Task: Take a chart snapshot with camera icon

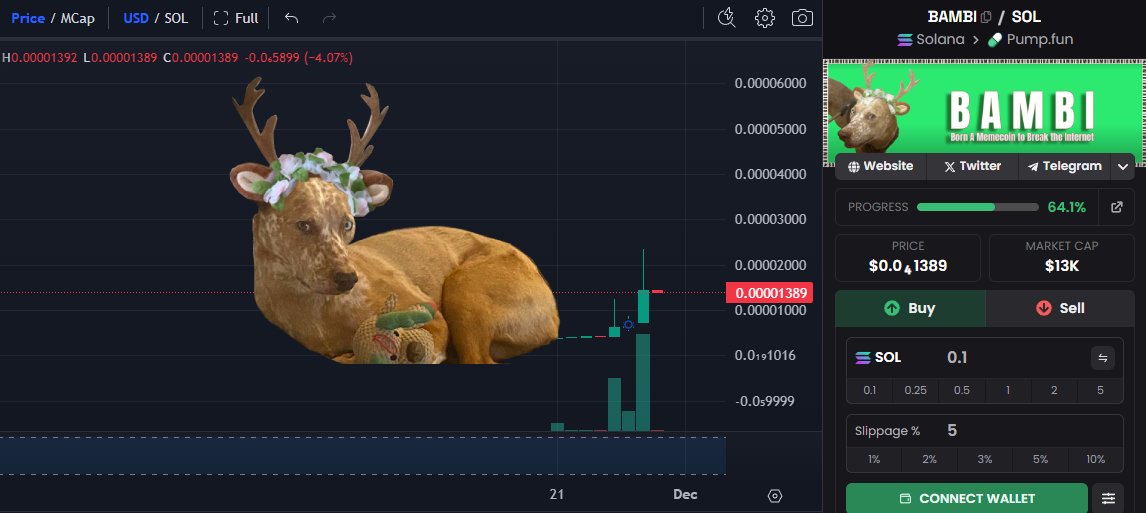Action: [802, 18]
